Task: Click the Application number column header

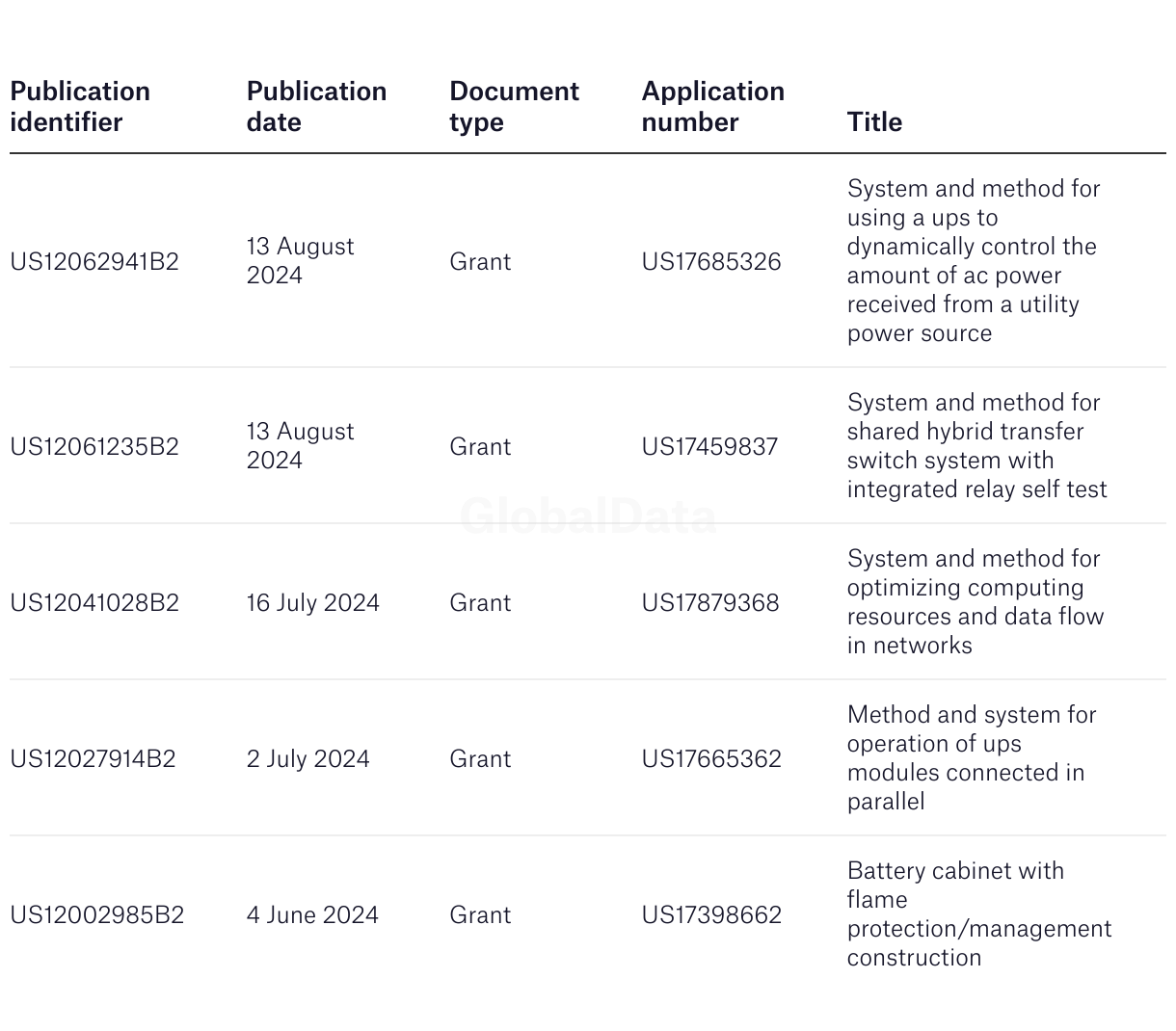Action: [712, 107]
